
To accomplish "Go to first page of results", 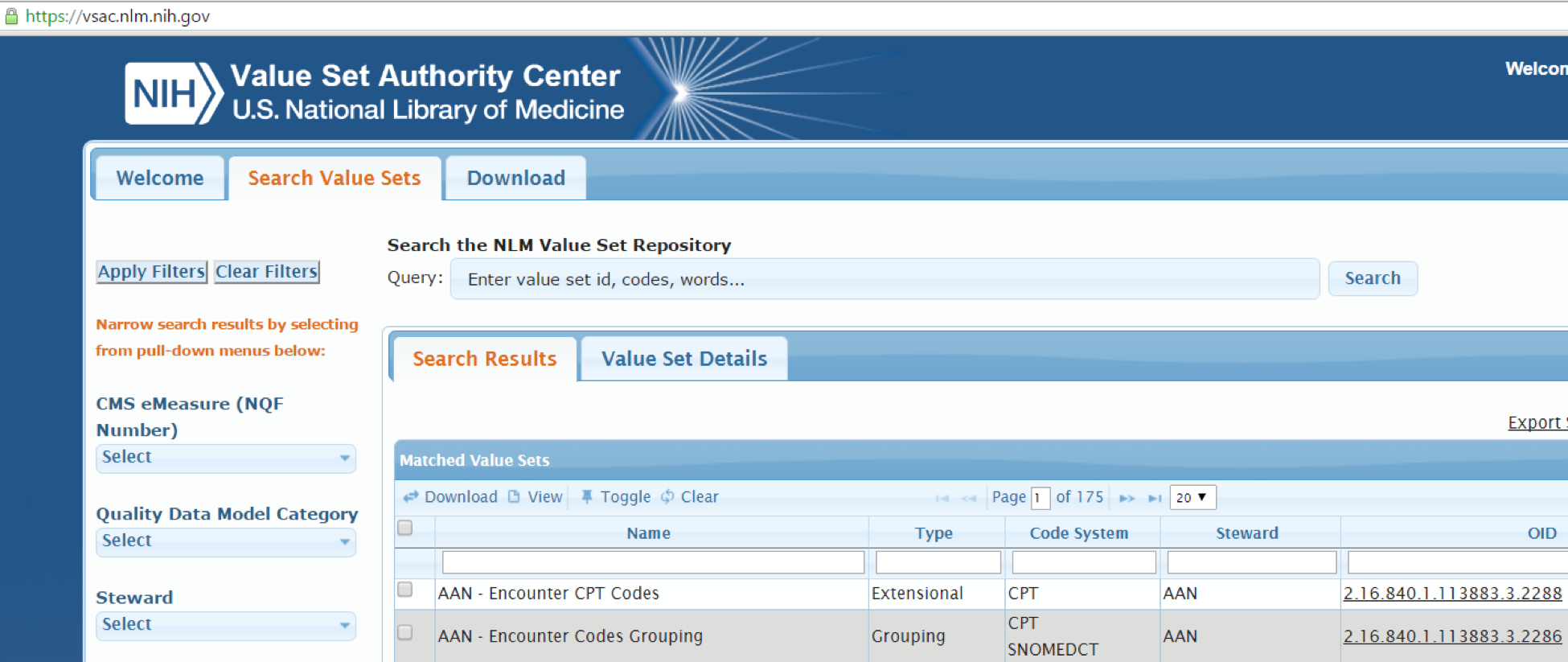I will coord(942,498).
